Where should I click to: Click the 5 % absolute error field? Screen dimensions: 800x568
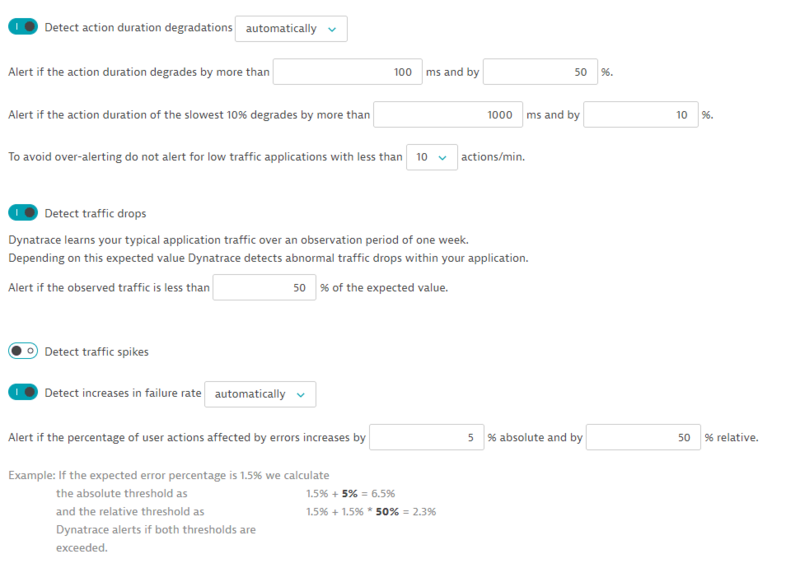(x=426, y=437)
